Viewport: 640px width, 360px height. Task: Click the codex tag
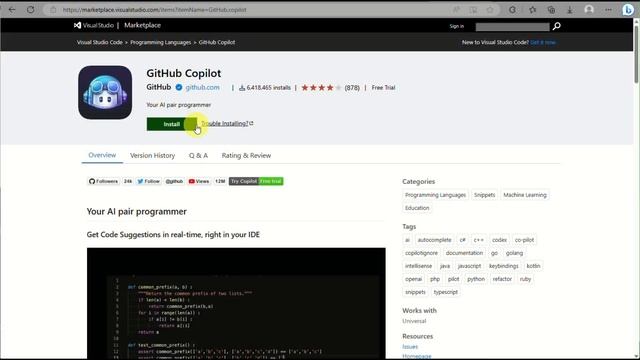499,240
